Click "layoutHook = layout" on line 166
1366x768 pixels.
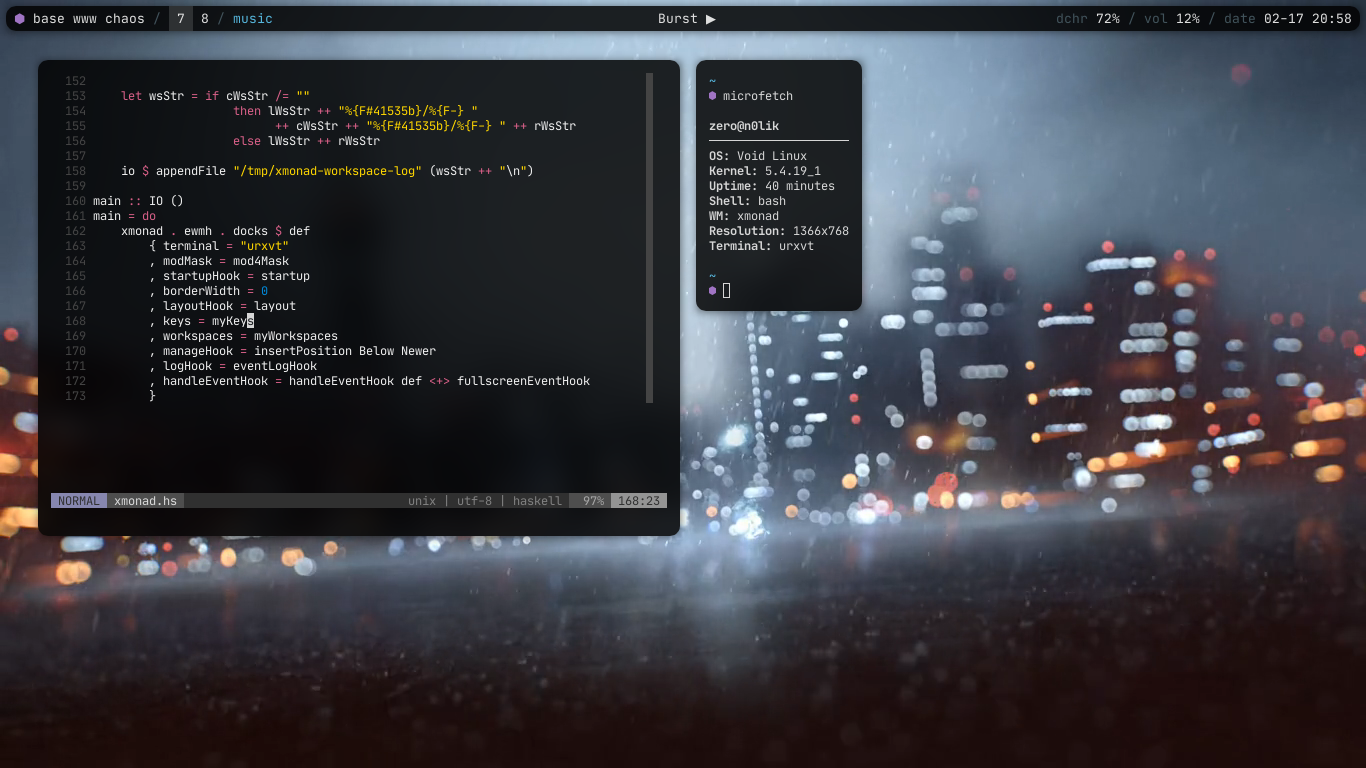pyautogui.click(x=229, y=306)
